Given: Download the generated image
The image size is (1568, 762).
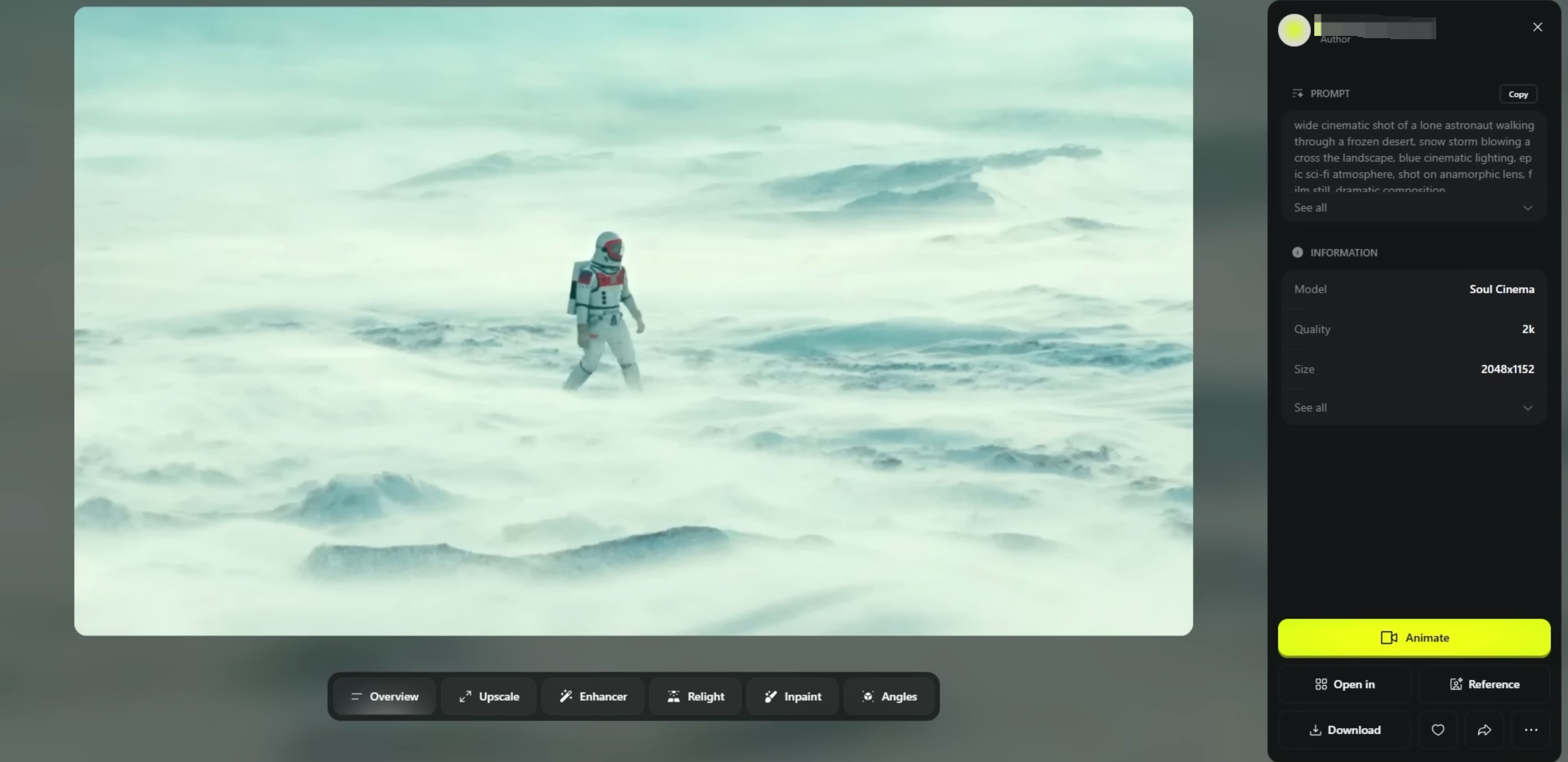Looking at the screenshot, I should click(x=1344, y=730).
